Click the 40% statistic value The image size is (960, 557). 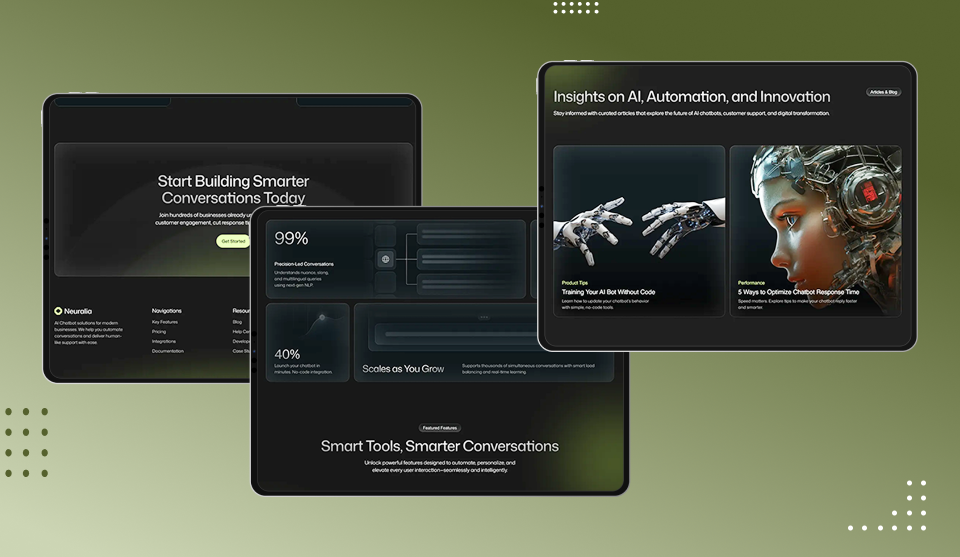coord(287,354)
